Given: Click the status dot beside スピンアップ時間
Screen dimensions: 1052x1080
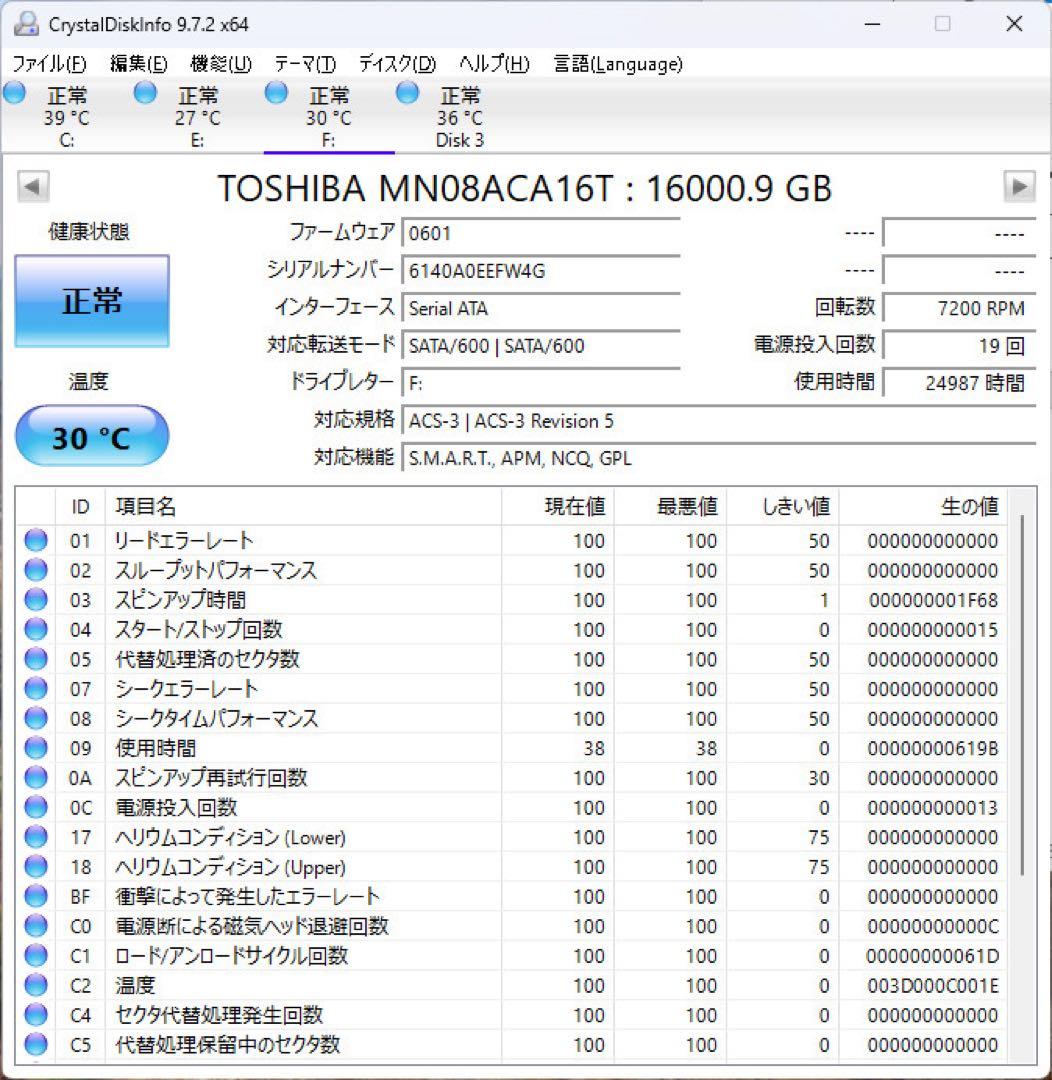Looking at the screenshot, I should pos(35,600).
